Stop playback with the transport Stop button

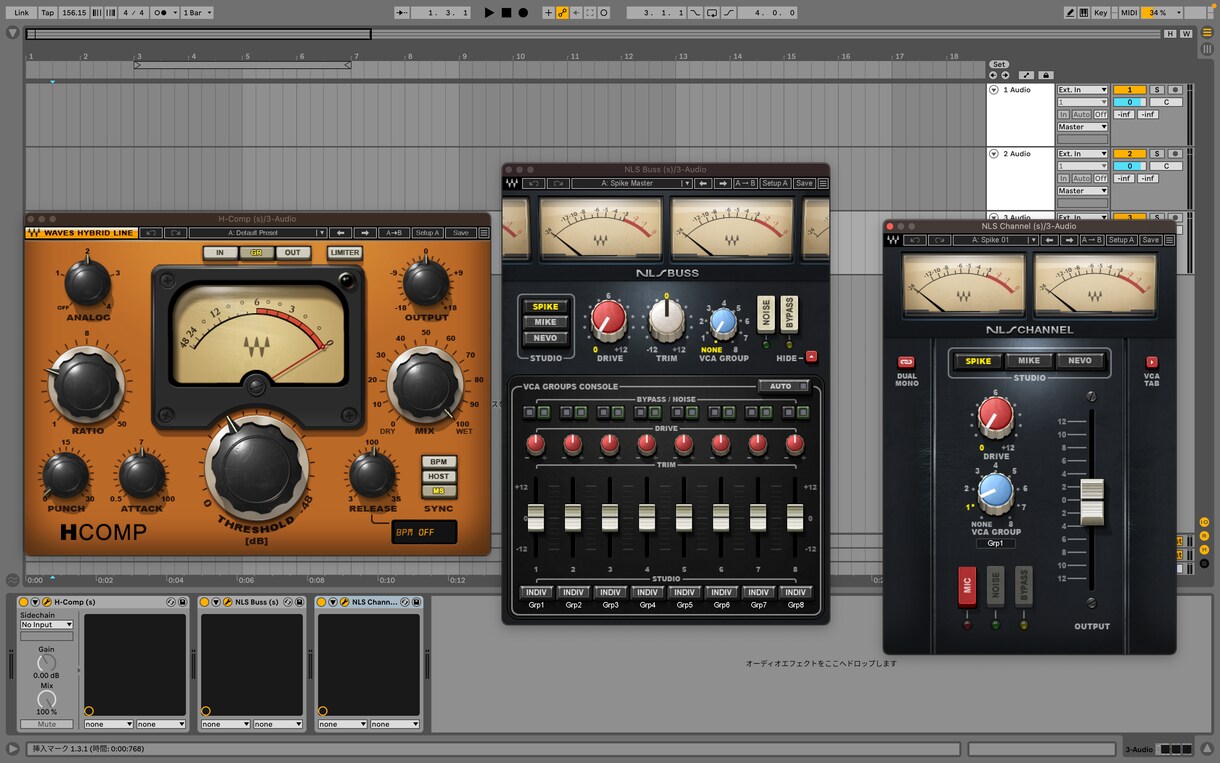pyautogui.click(x=506, y=13)
